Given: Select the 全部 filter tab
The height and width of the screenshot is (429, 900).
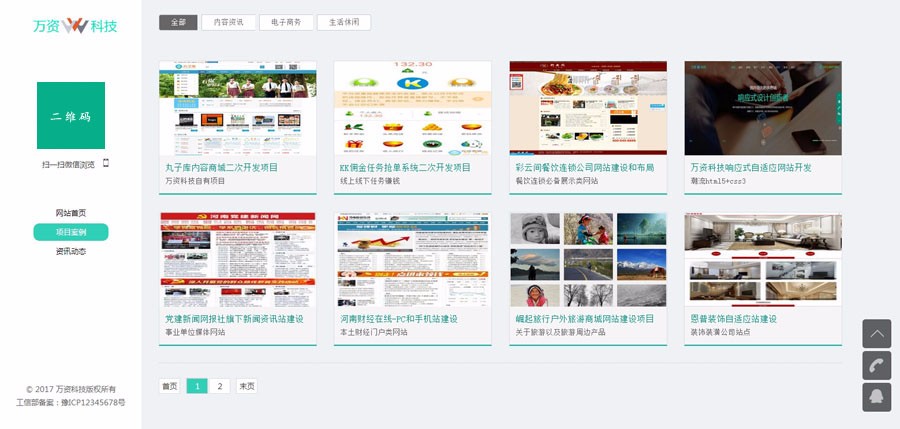Looking at the screenshot, I should point(179,22).
